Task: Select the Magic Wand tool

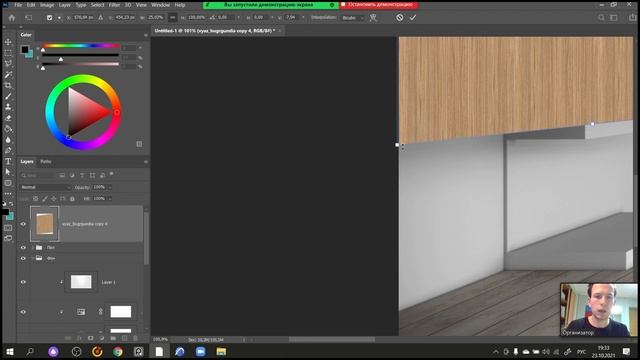Action: coord(8,74)
